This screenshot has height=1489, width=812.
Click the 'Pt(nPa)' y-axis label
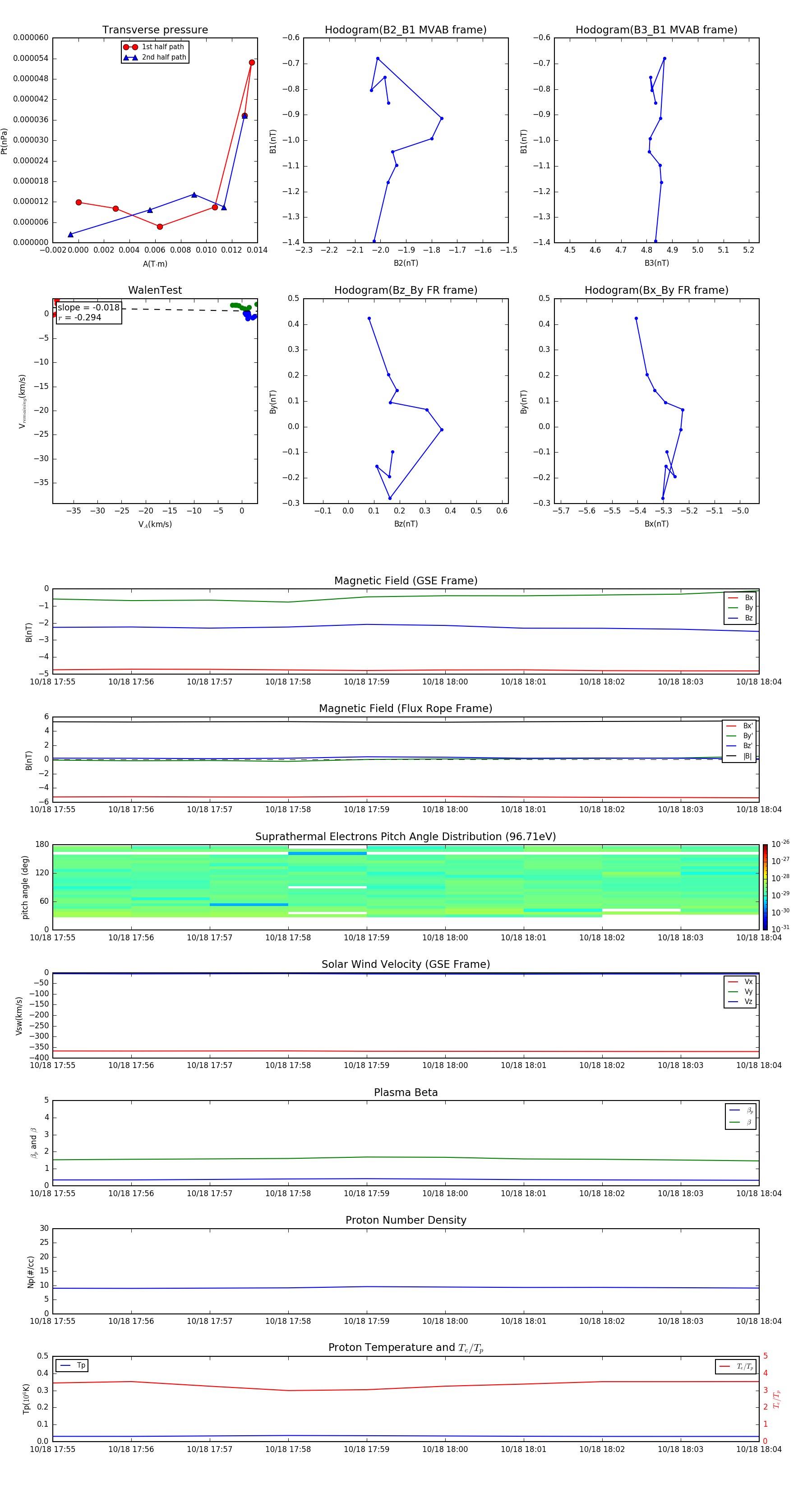[5, 140]
